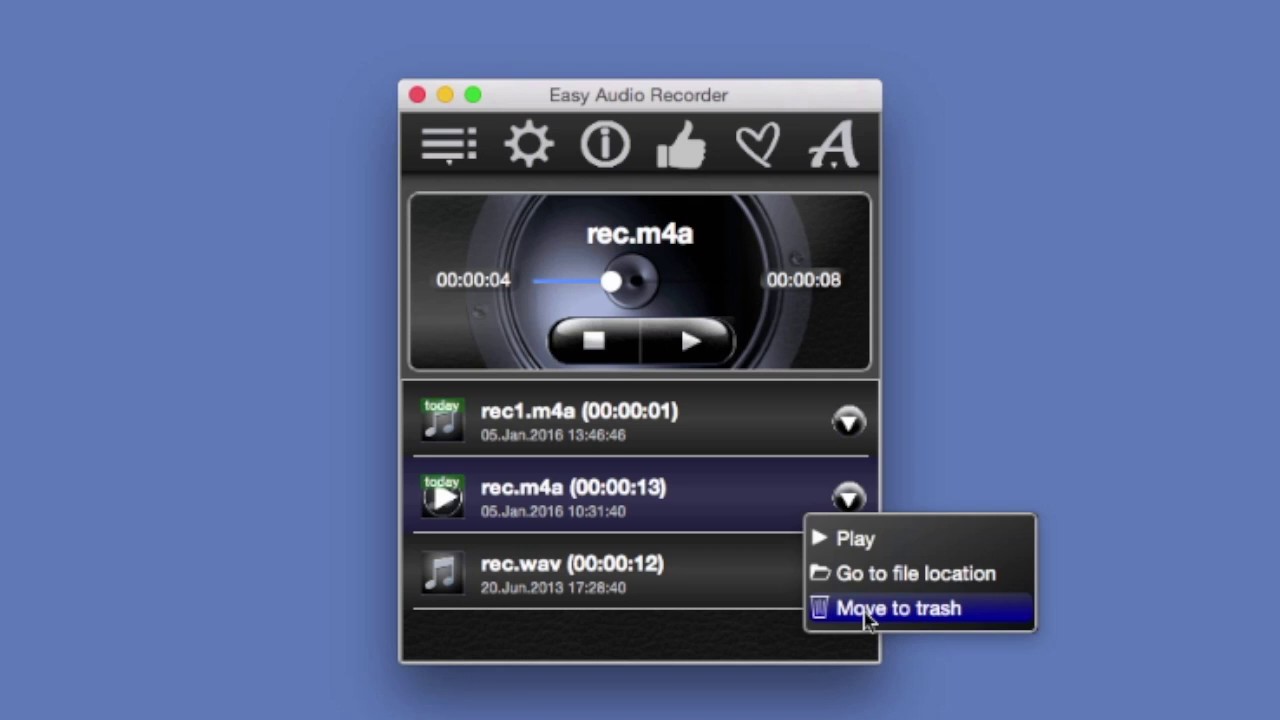Select the rec.m4a (00:00:13) recording
The width and height of the screenshot is (1280, 720).
[x=640, y=496]
